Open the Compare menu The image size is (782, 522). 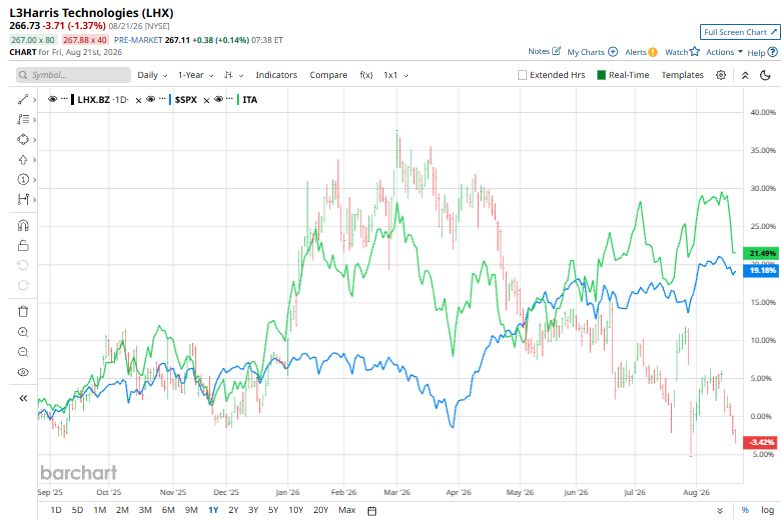328,75
